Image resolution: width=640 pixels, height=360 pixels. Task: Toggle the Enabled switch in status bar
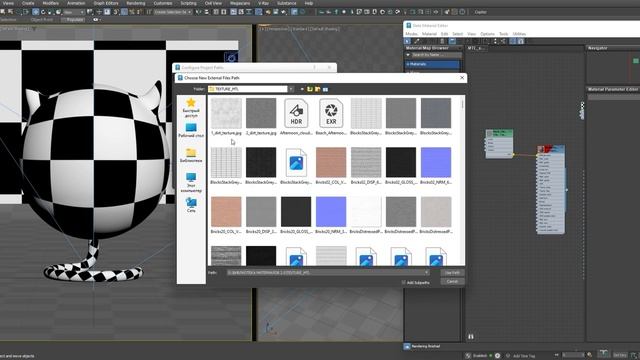480,356
